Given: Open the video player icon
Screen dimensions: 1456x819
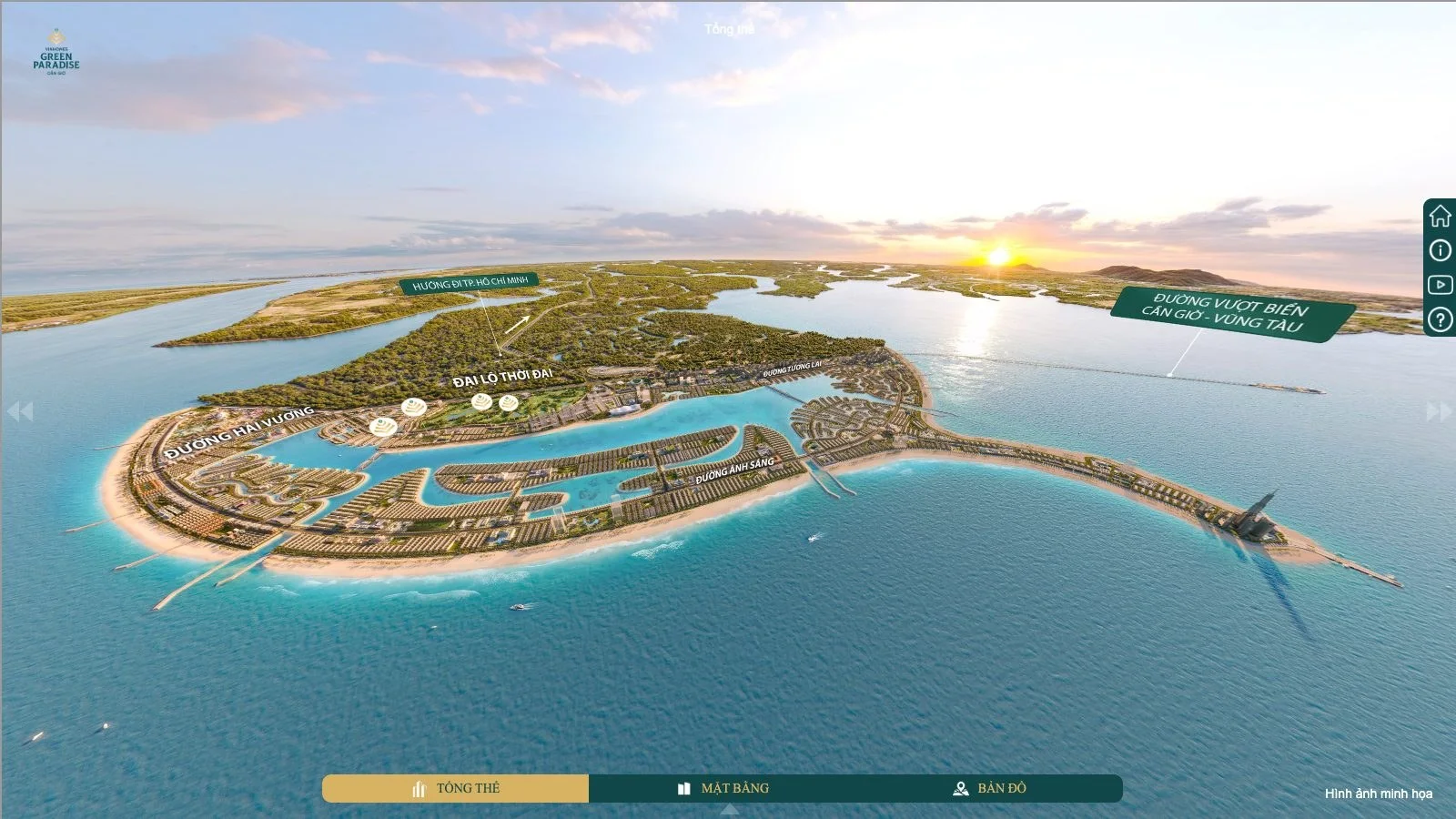Looking at the screenshot, I should (x=1440, y=285).
